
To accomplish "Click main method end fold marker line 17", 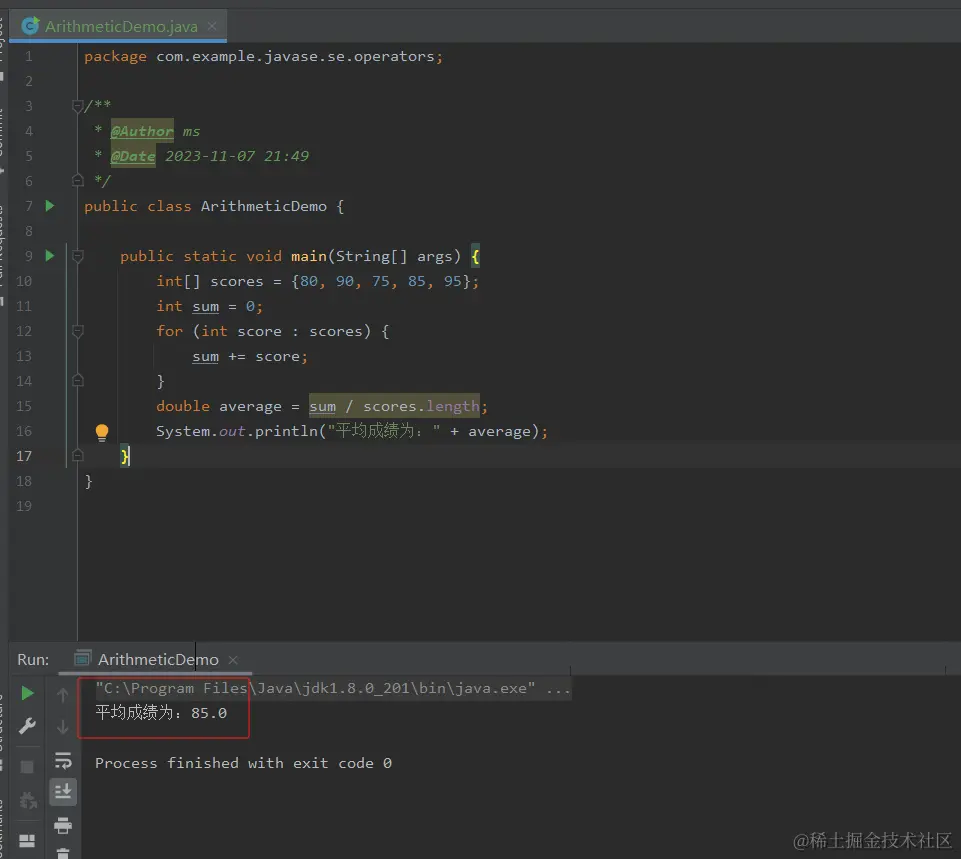I will 77,455.
